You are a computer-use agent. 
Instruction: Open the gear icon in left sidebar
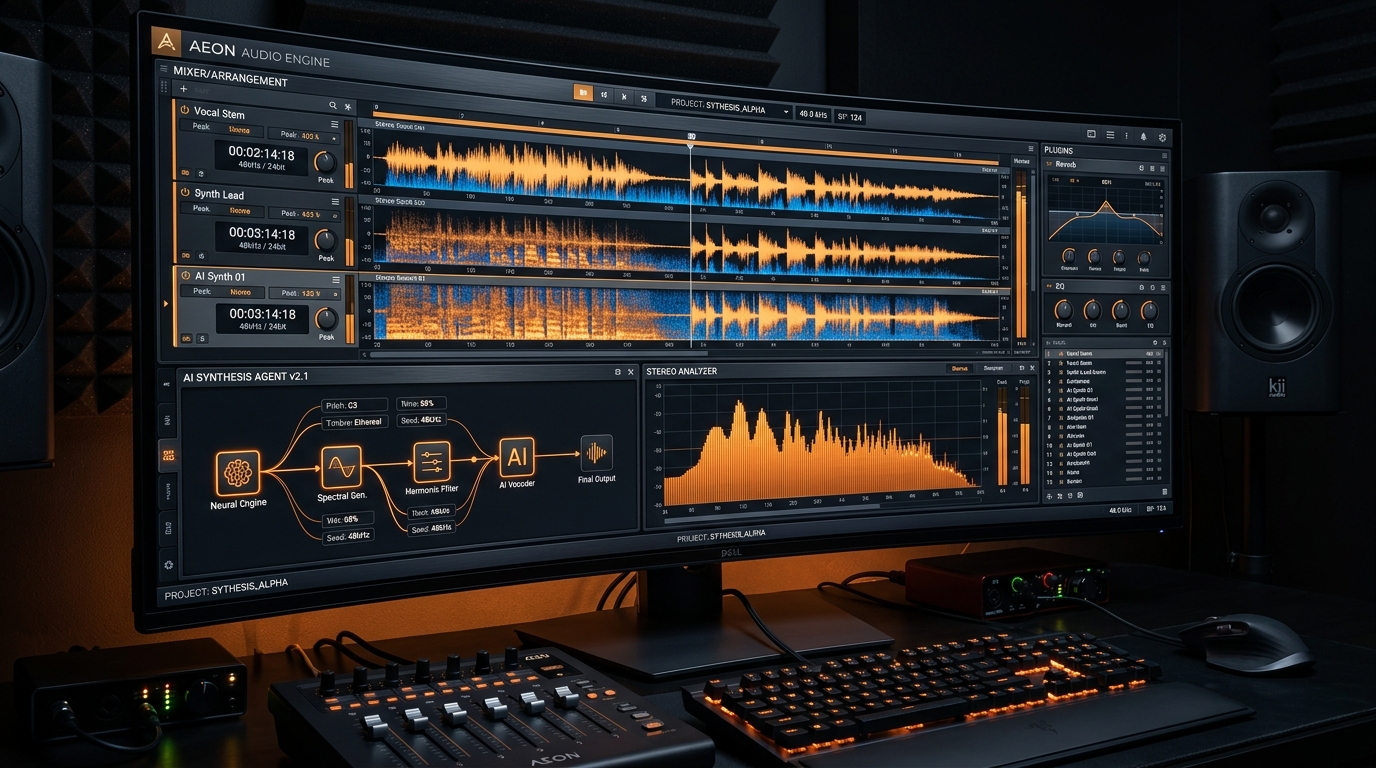coord(168,566)
